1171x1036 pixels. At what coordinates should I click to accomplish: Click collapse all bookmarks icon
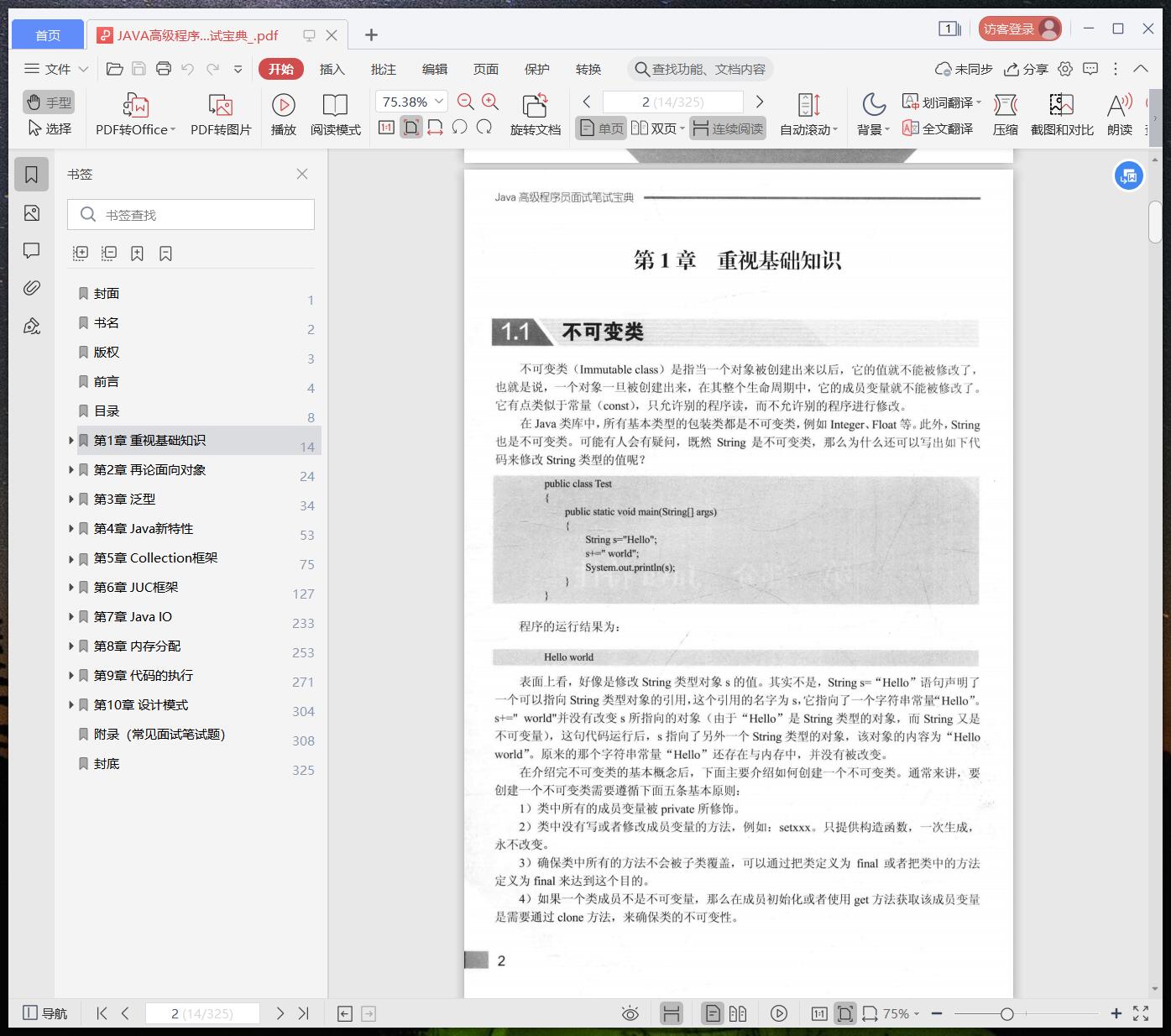(x=109, y=253)
